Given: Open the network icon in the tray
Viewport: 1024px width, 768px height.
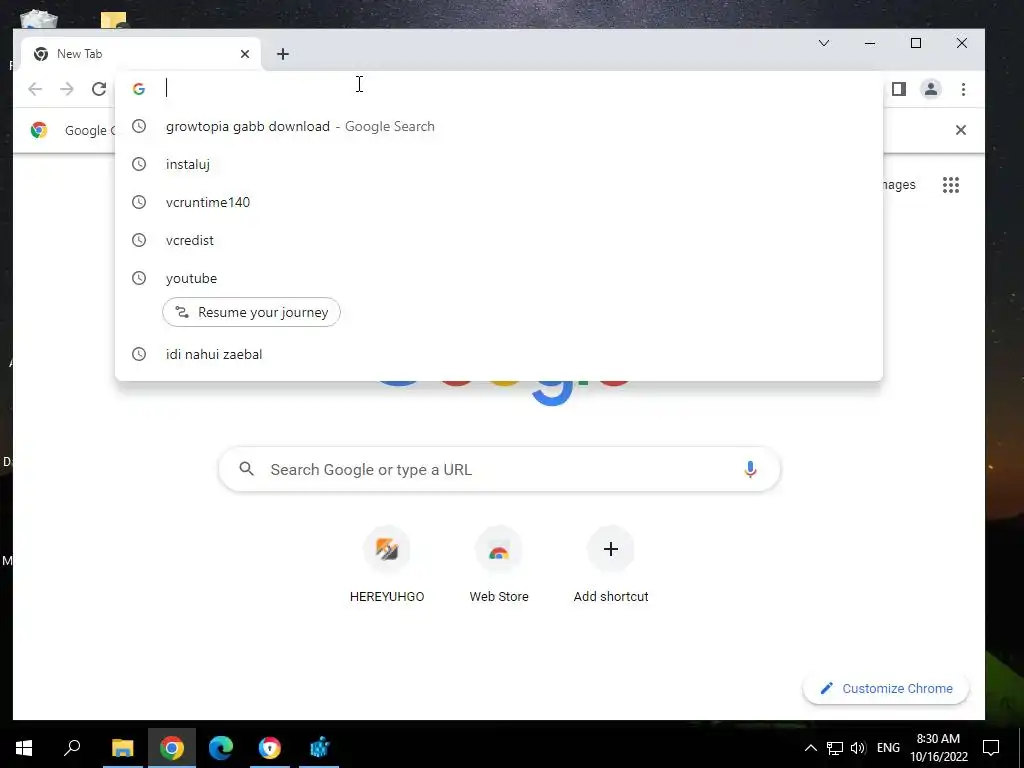Looking at the screenshot, I should pos(835,748).
